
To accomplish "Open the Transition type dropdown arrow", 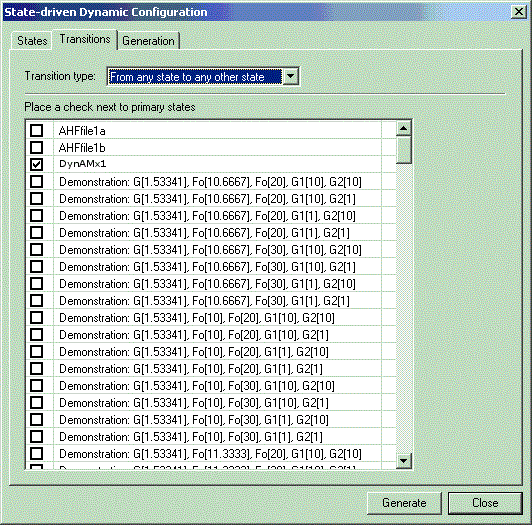I will pos(290,76).
